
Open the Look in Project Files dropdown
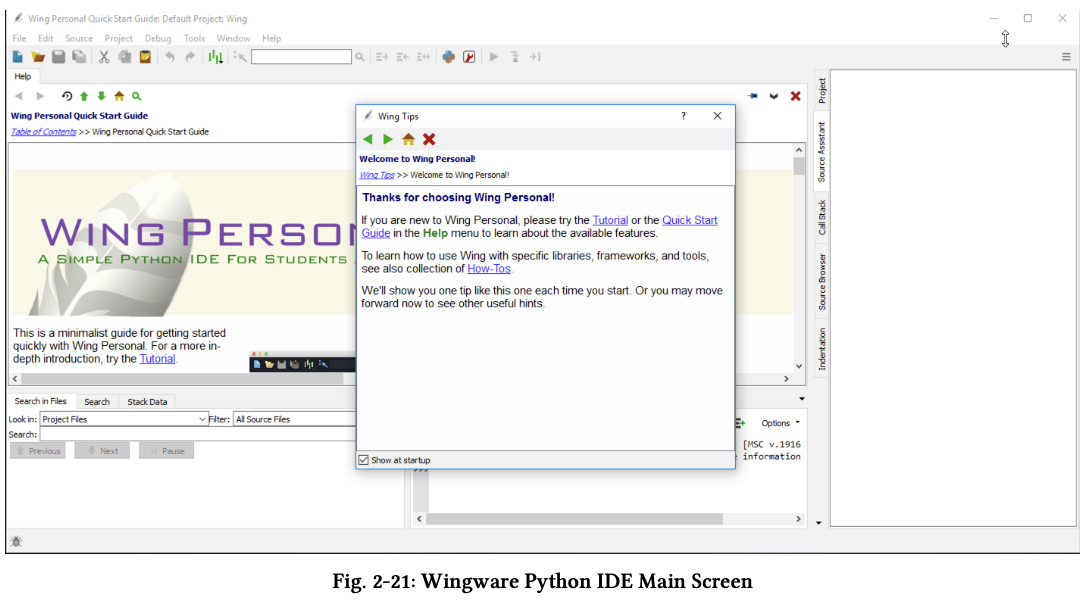(123, 419)
